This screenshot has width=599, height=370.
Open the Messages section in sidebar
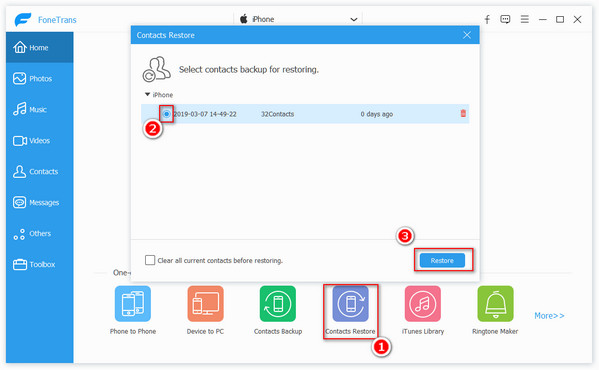pos(39,202)
